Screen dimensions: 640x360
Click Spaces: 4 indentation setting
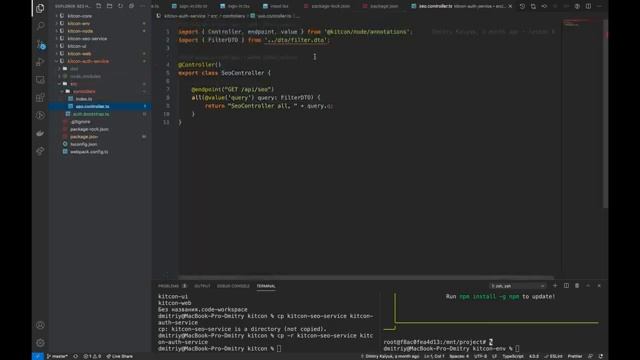point(459,356)
